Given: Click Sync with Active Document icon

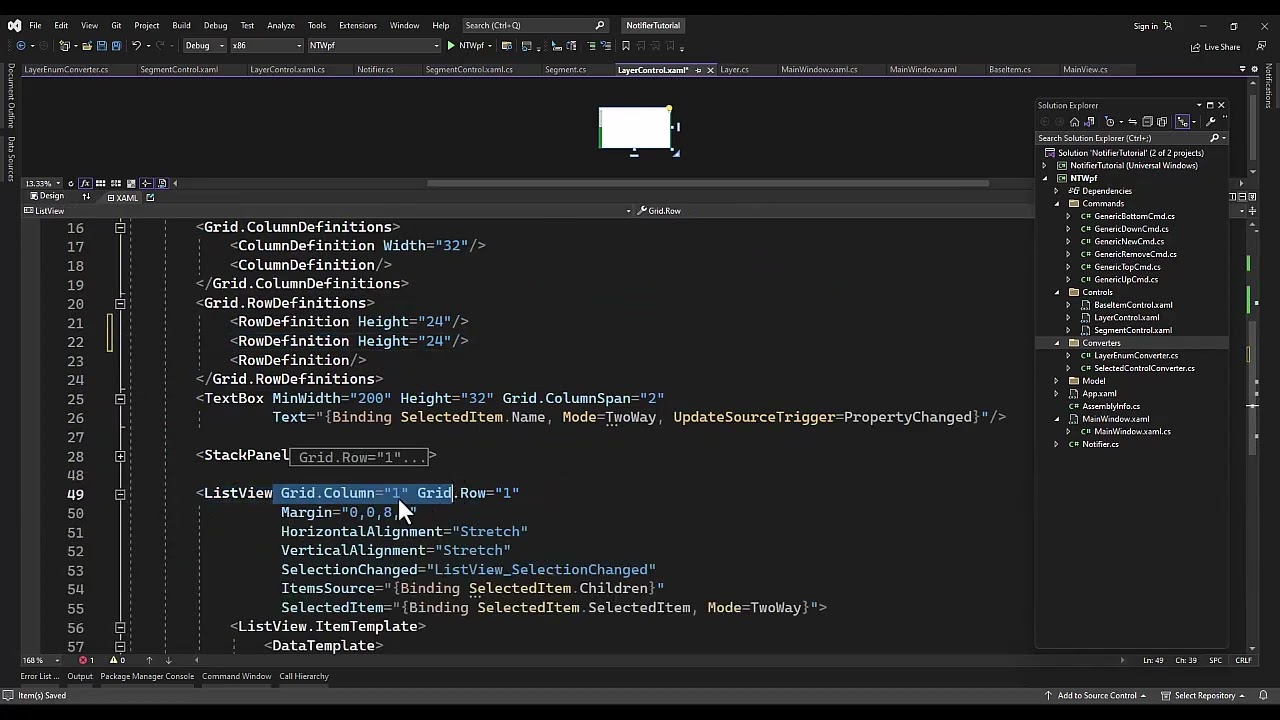Looking at the screenshot, I should (x=1132, y=122).
